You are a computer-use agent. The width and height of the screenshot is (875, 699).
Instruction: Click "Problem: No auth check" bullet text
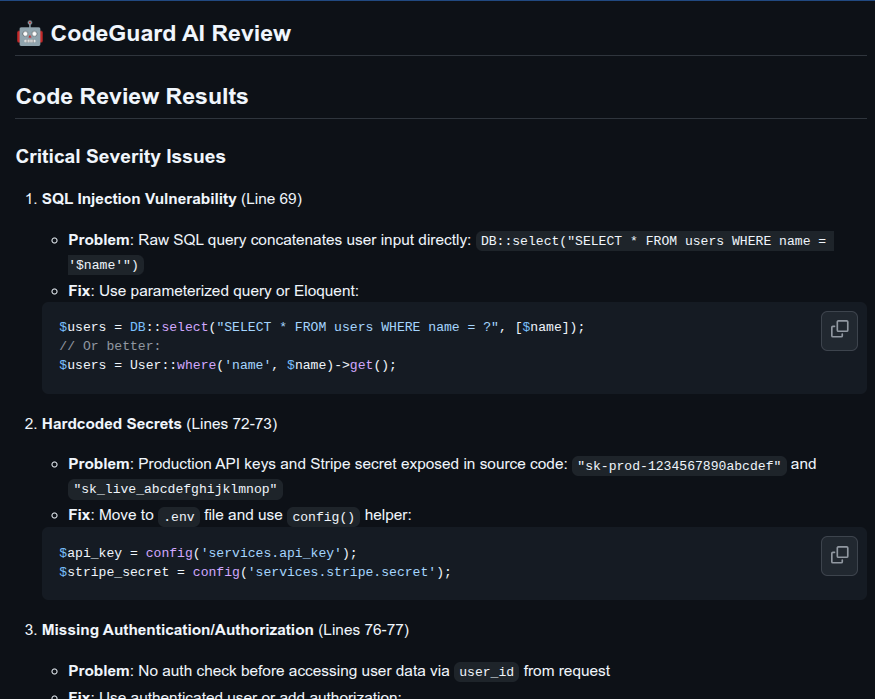click(339, 671)
